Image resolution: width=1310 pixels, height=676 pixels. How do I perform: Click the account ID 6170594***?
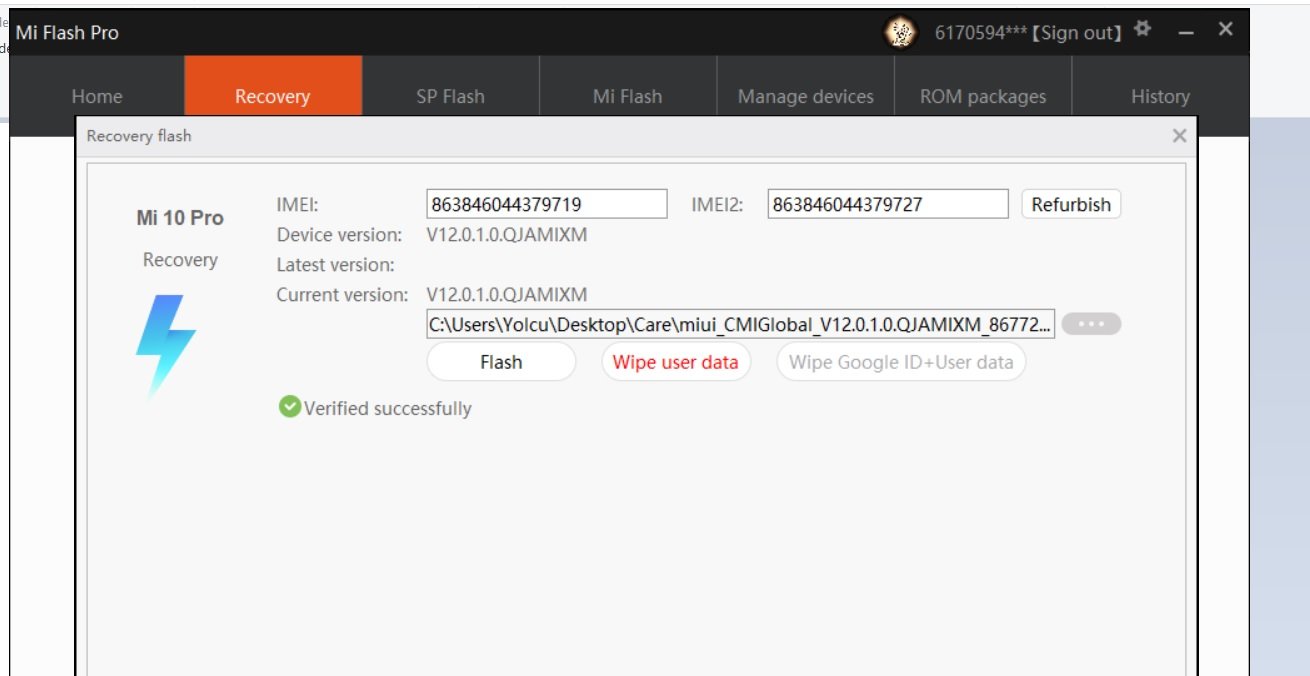pyautogui.click(x=981, y=33)
